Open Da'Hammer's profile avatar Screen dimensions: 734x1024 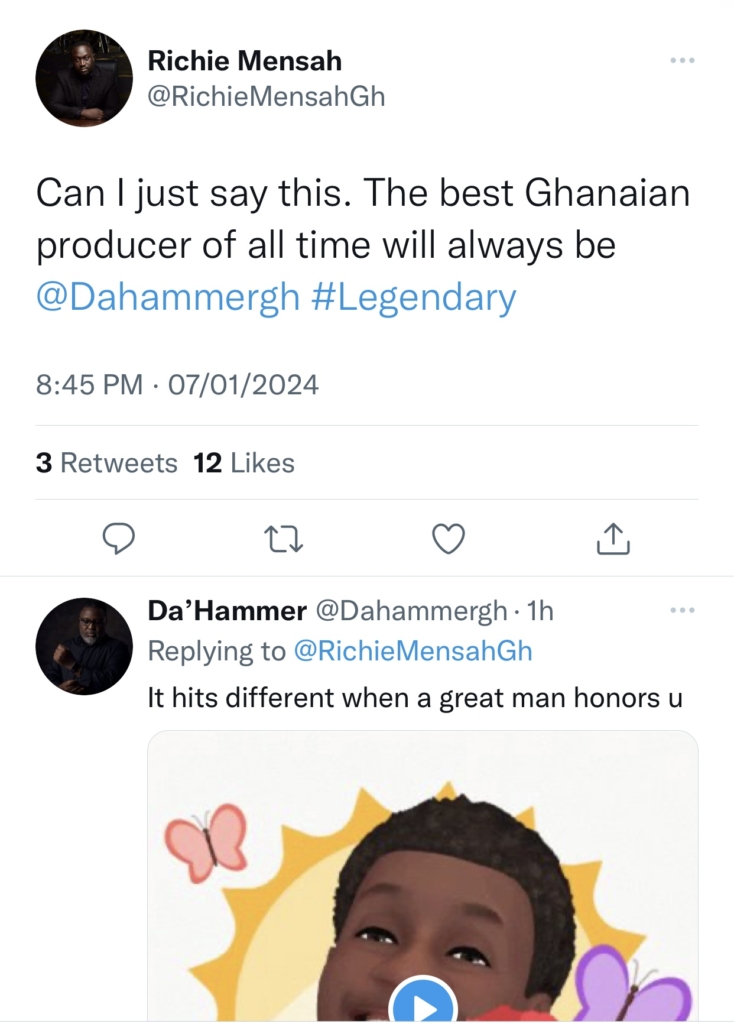(x=84, y=646)
